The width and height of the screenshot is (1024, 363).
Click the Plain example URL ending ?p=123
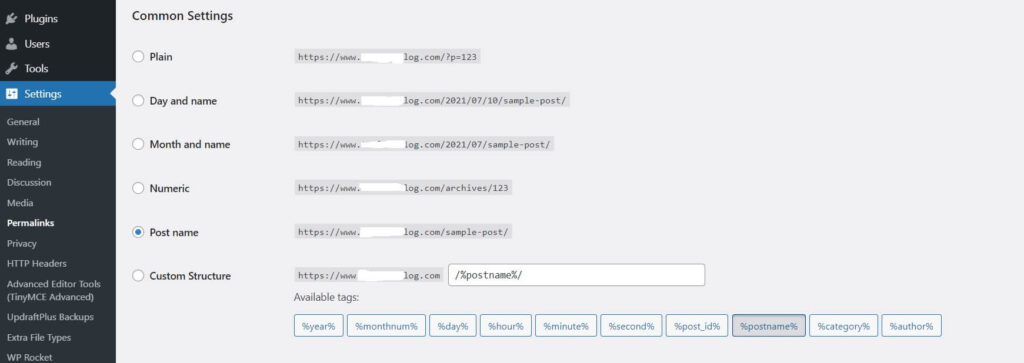pos(388,57)
